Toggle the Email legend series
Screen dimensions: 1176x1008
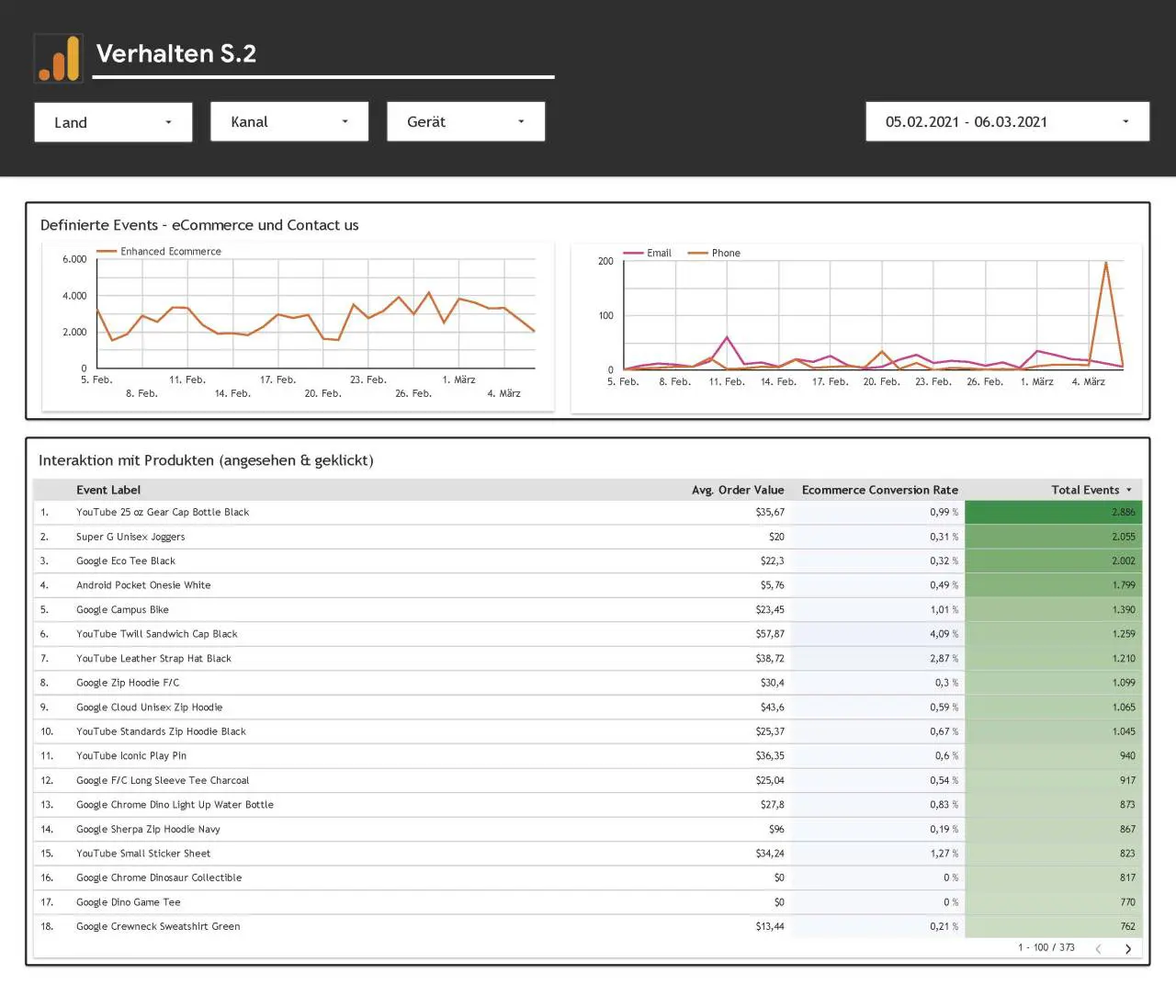click(648, 253)
